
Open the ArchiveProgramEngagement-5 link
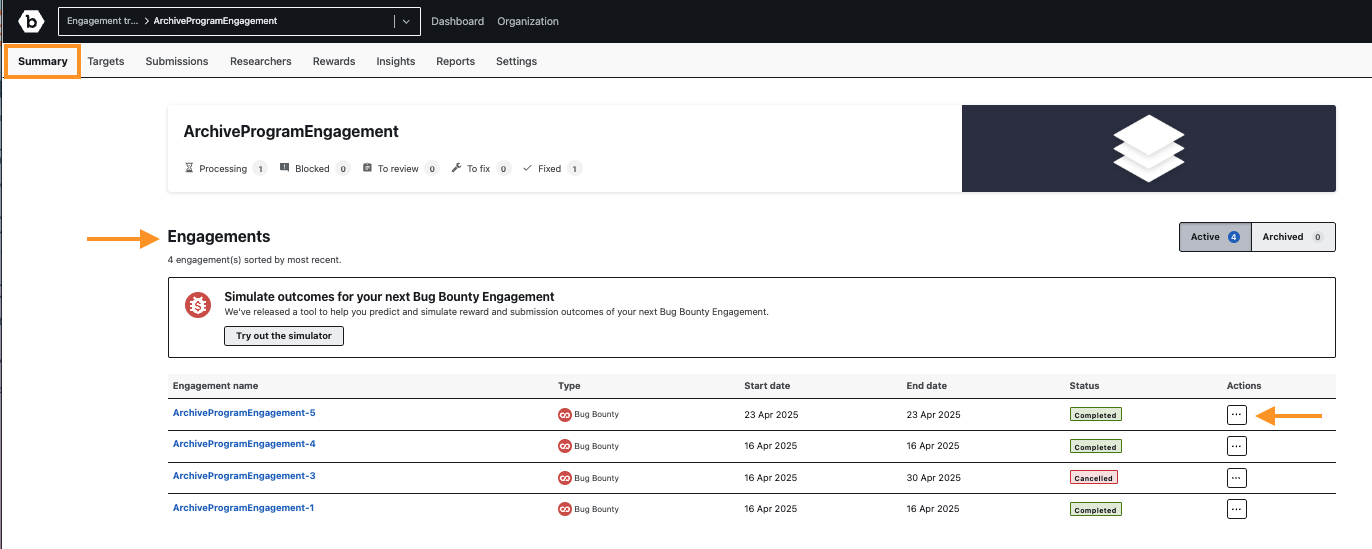[x=244, y=413]
